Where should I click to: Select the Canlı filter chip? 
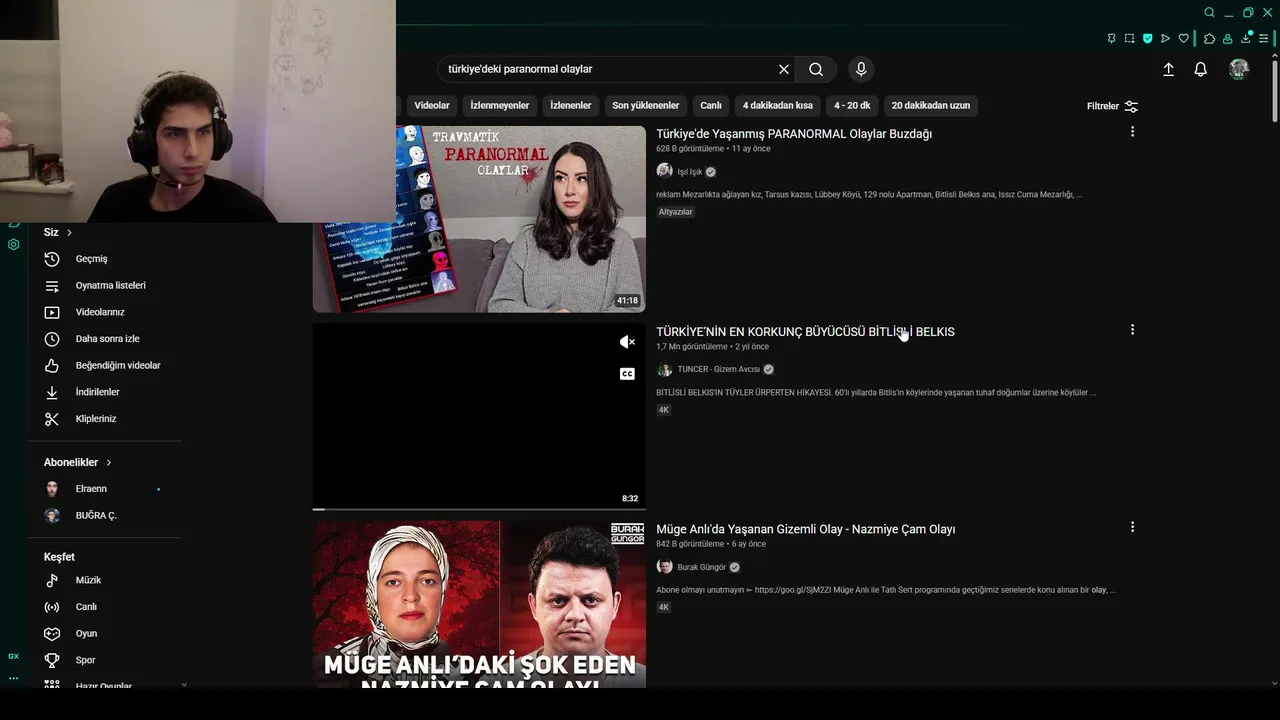[x=711, y=105]
